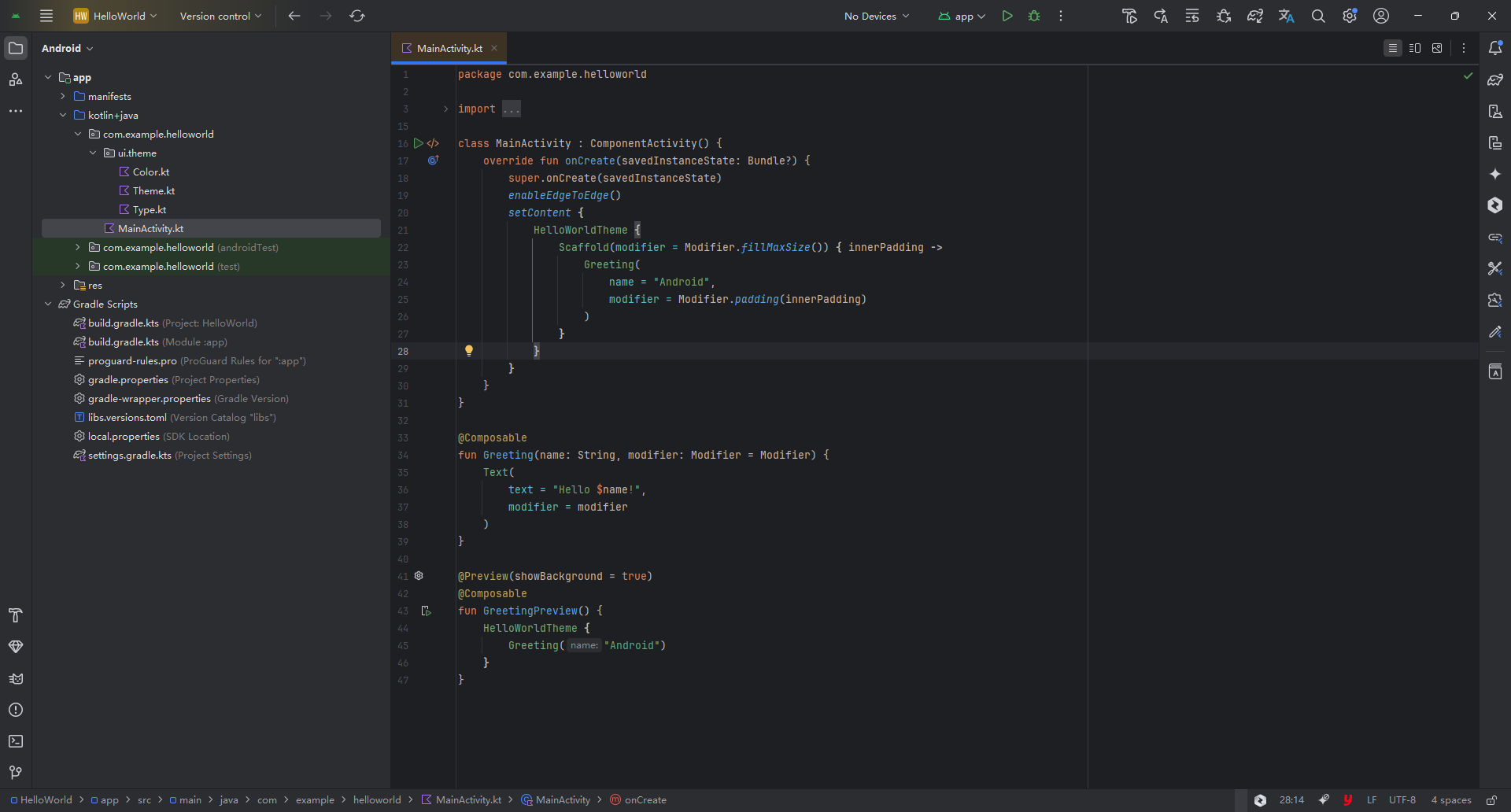Open the No Devices selector dropdown
Image resolution: width=1511 pixels, height=812 pixels.
[876, 16]
